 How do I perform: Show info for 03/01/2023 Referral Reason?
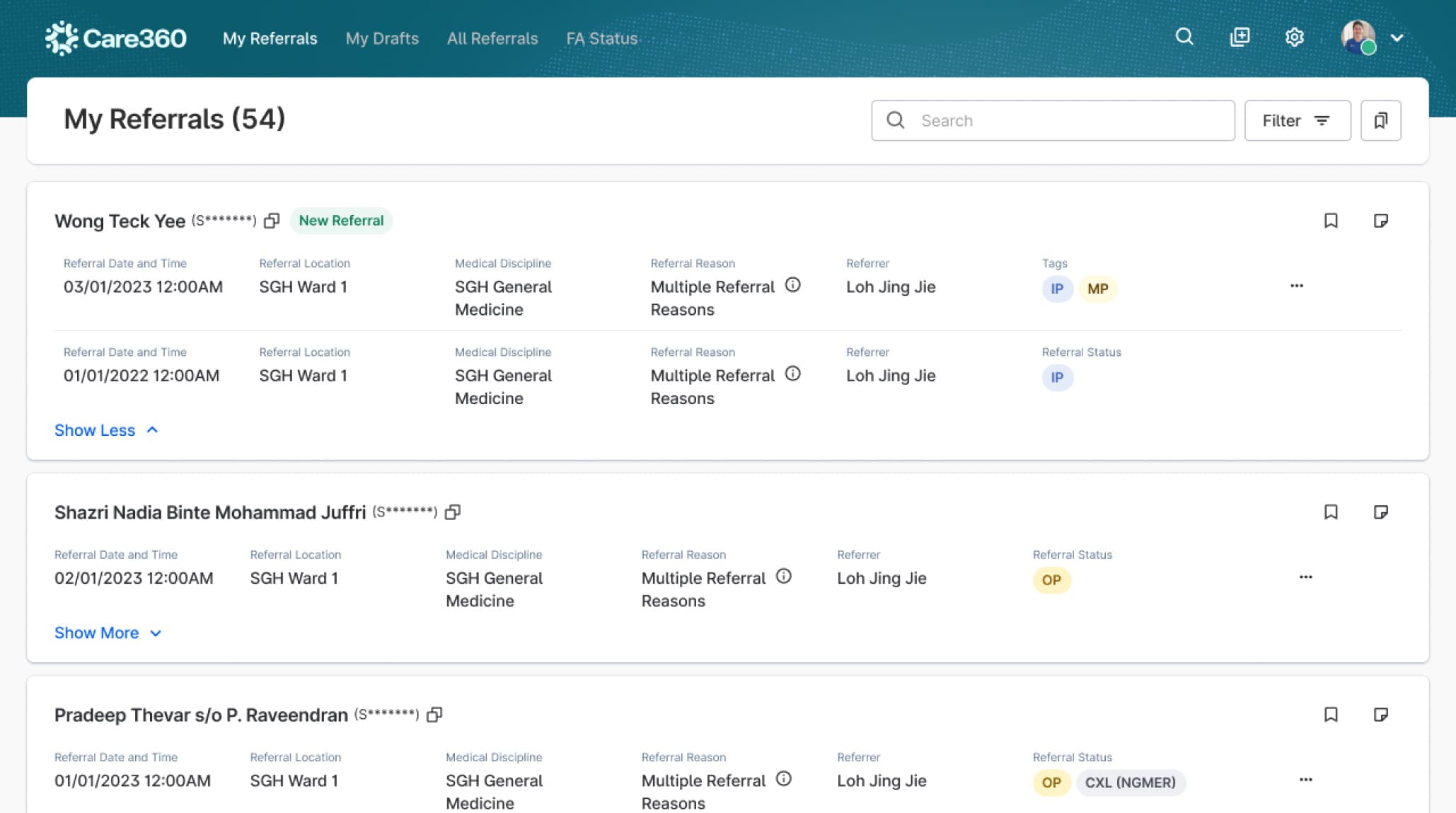click(x=792, y=285)
